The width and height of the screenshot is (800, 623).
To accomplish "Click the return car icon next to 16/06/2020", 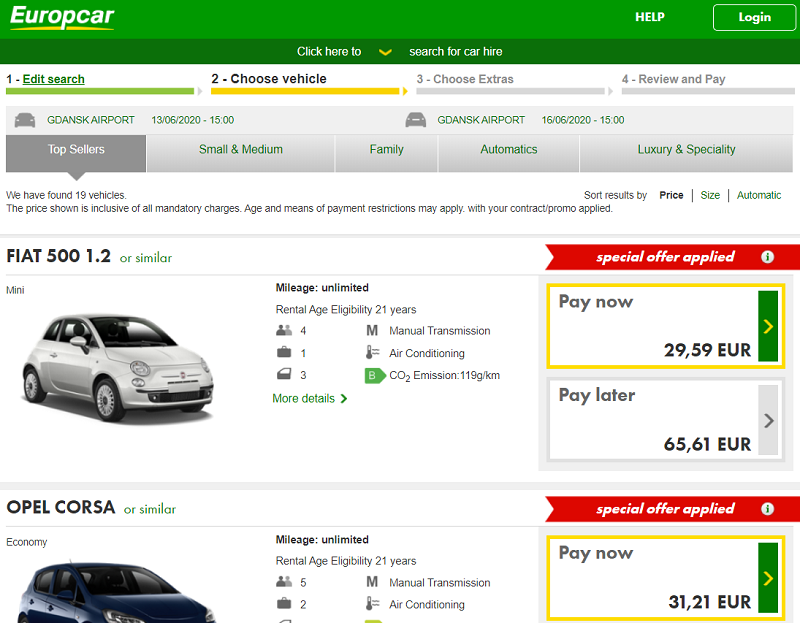I will (x=415, y=120).
